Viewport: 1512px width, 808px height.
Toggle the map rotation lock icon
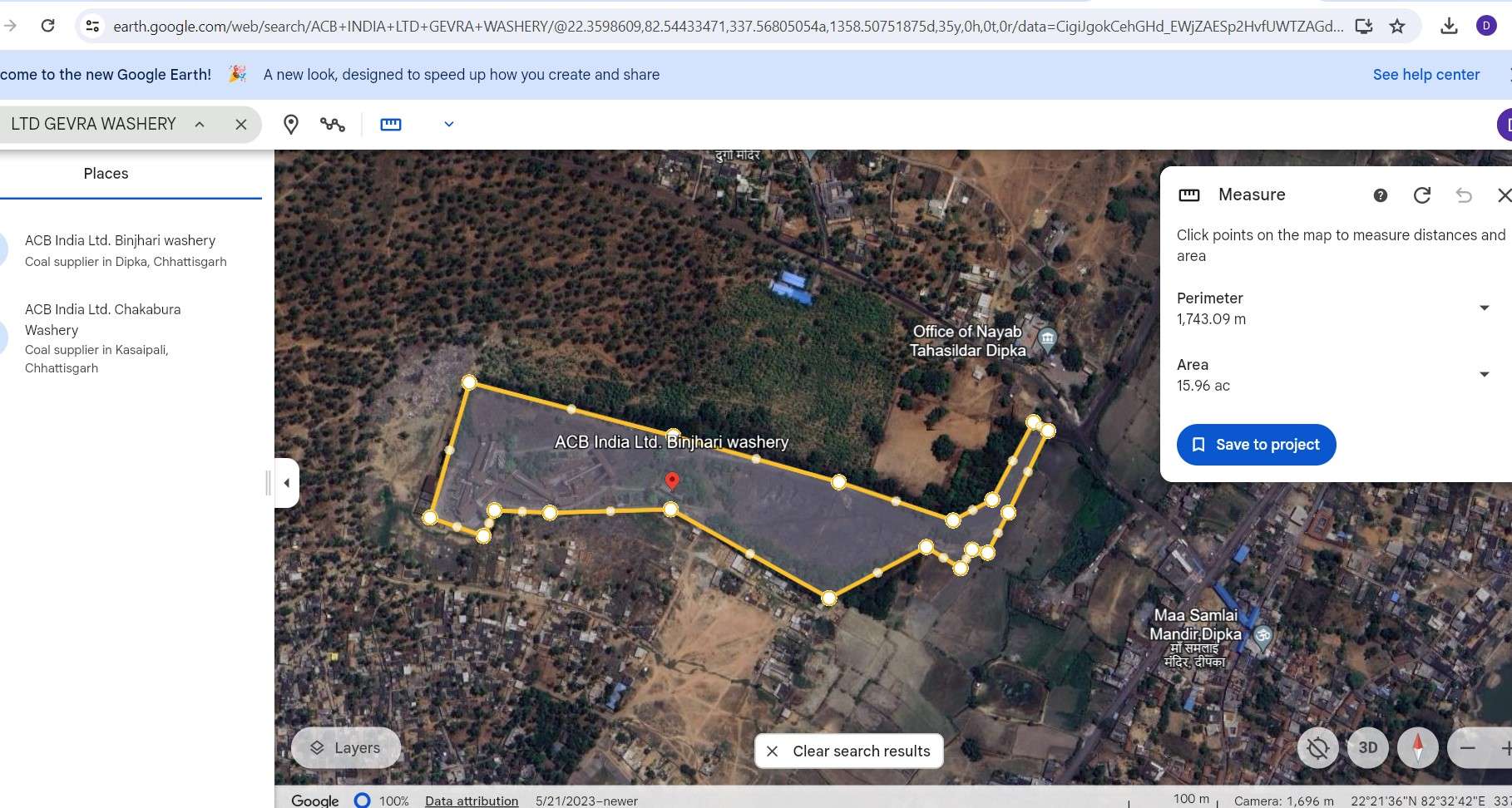click(x=1318, y=747)
